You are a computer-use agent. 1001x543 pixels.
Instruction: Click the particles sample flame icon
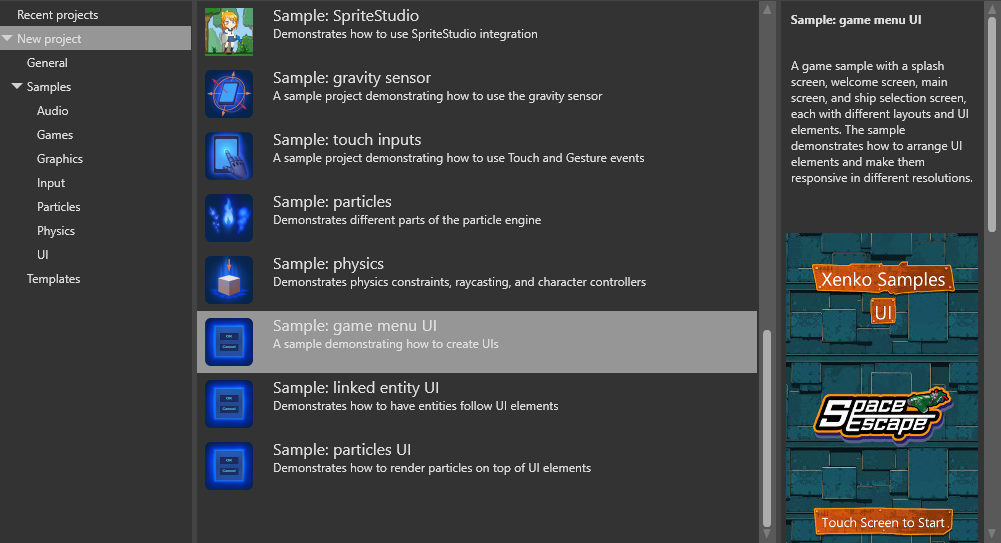click(229, 218)
